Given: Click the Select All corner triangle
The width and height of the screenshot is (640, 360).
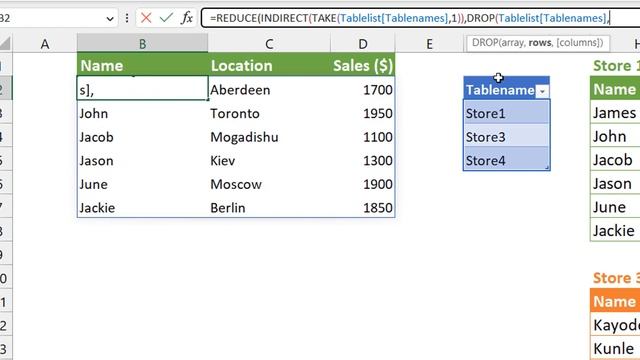Looking at the screenshot, I should pos(5,44).
